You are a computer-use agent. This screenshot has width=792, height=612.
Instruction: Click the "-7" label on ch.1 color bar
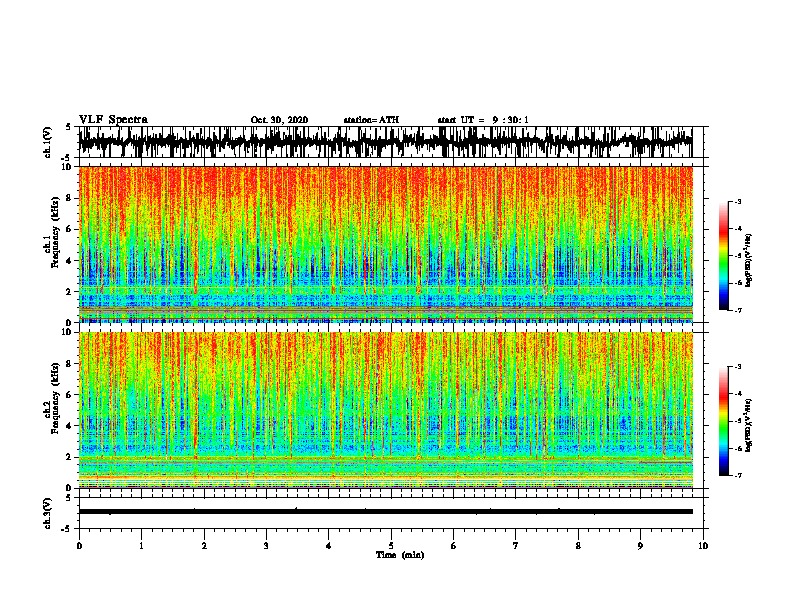pyautogui.click(x=737, y=310)
